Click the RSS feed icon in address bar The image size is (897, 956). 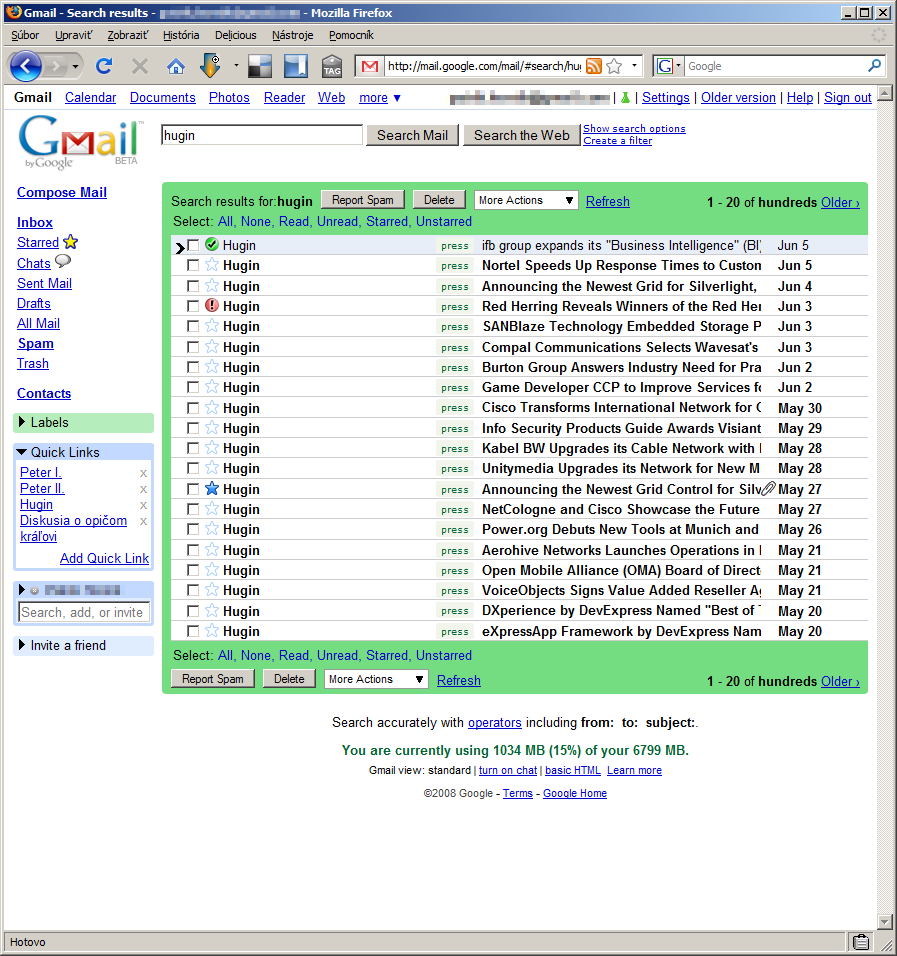[593, 66]
